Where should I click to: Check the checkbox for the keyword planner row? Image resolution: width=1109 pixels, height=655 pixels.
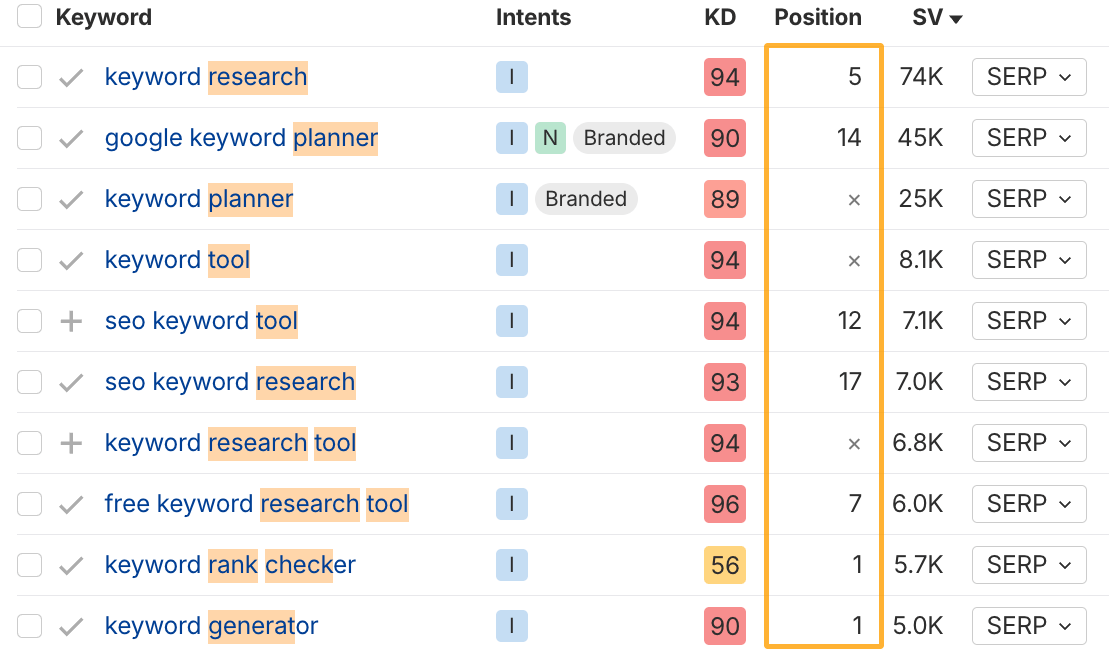29,199
